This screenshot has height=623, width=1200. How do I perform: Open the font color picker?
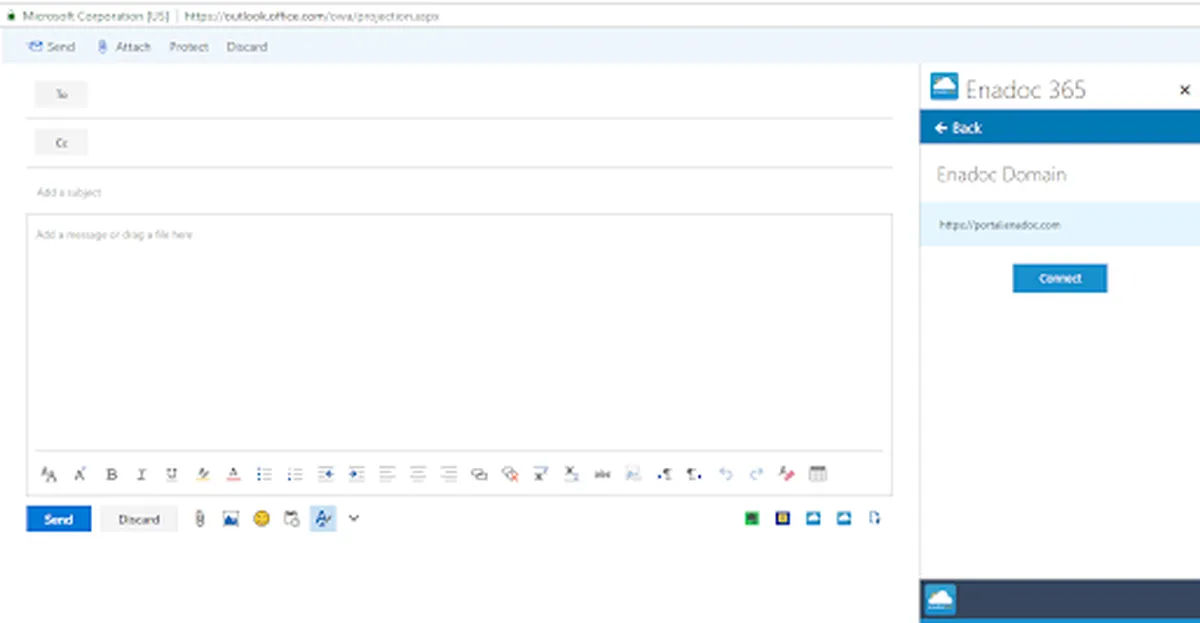tap(233, 475)
